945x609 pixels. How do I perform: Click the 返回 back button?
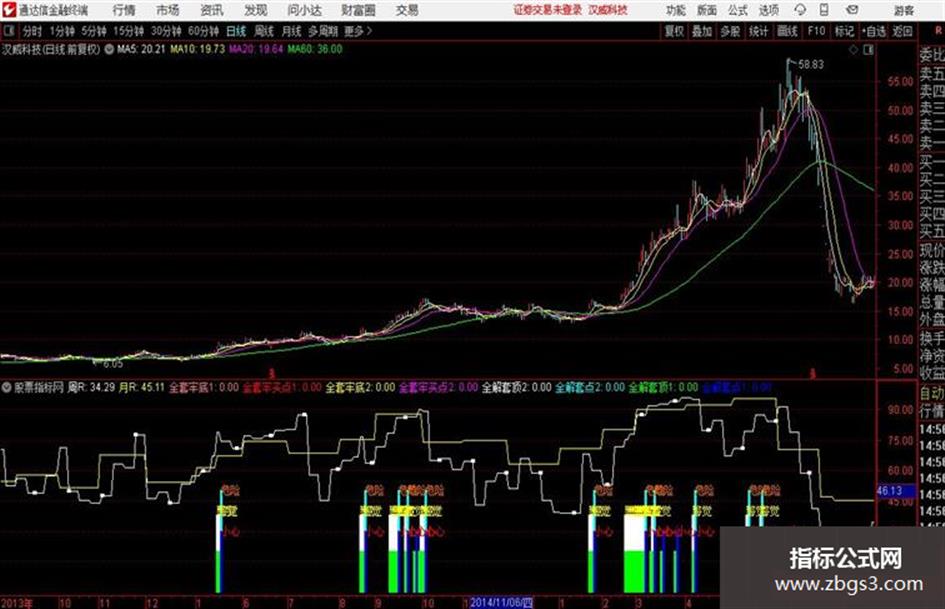pos(902,31)
